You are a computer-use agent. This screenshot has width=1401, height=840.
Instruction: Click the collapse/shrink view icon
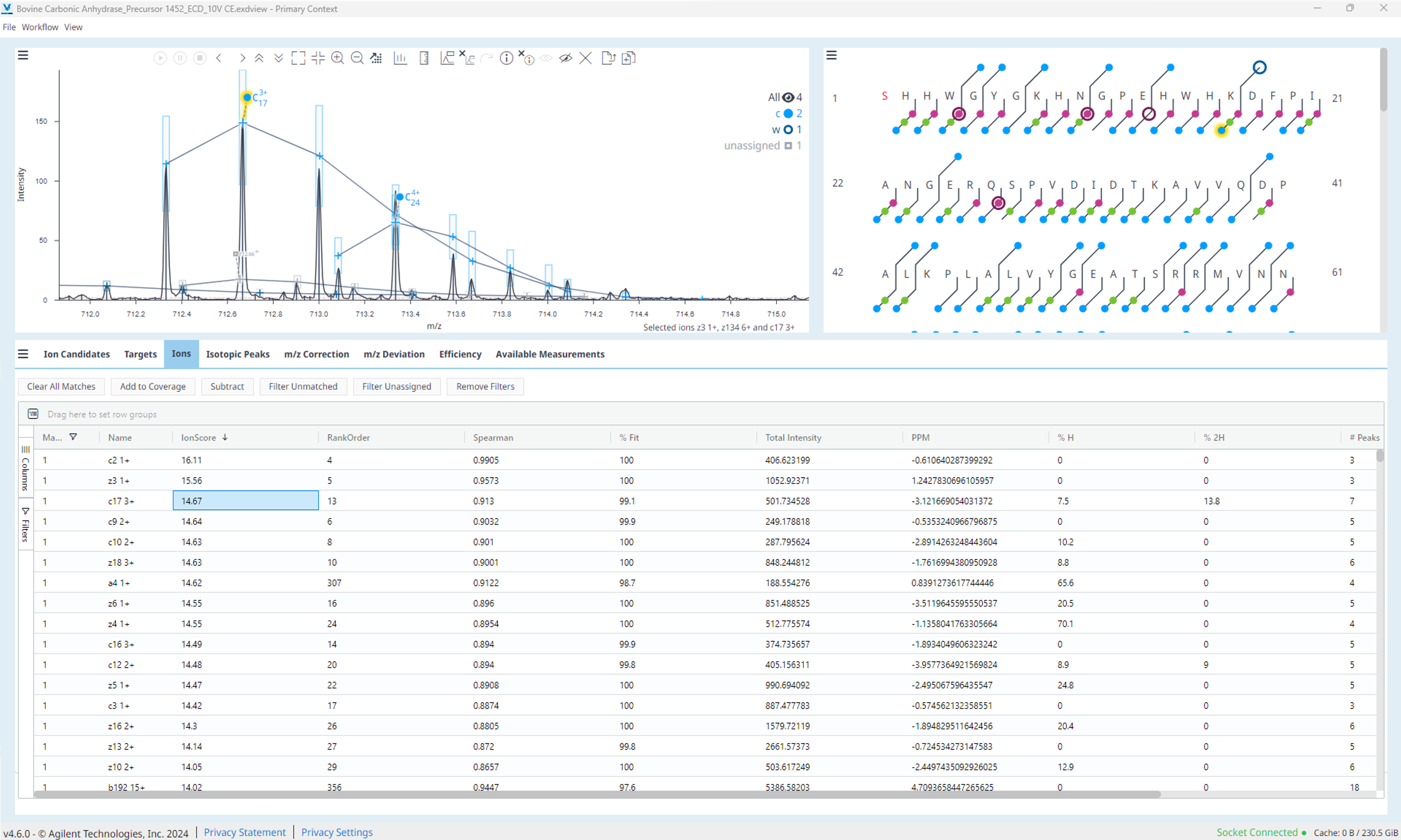coord(318,58)
